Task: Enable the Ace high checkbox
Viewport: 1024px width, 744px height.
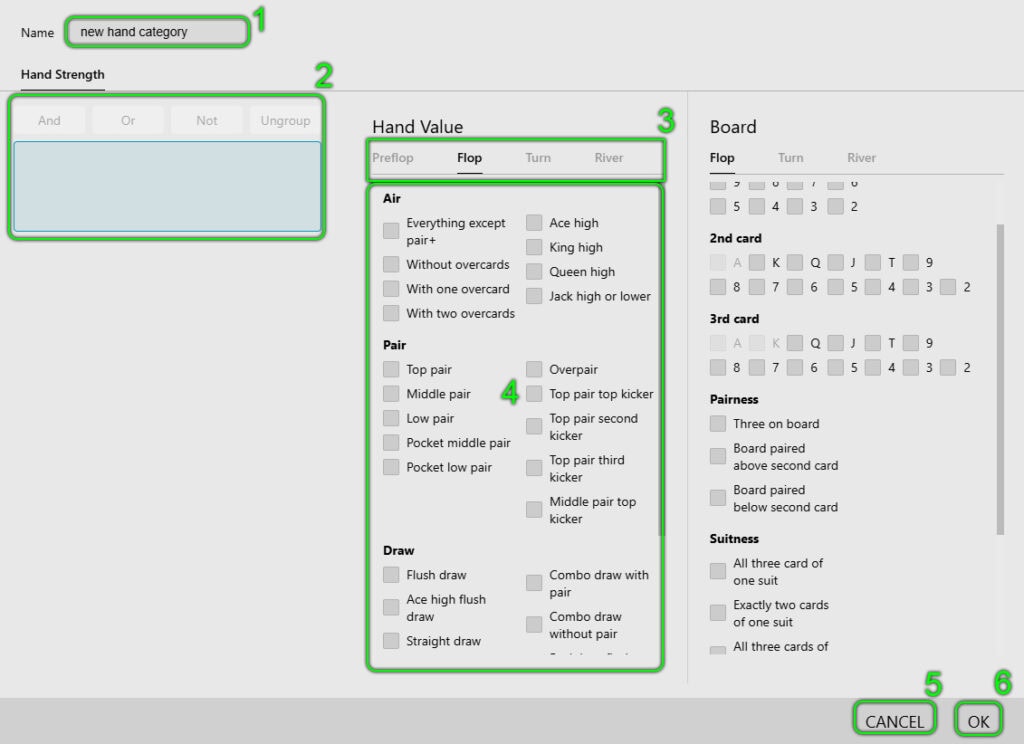Action: (534, 223)
